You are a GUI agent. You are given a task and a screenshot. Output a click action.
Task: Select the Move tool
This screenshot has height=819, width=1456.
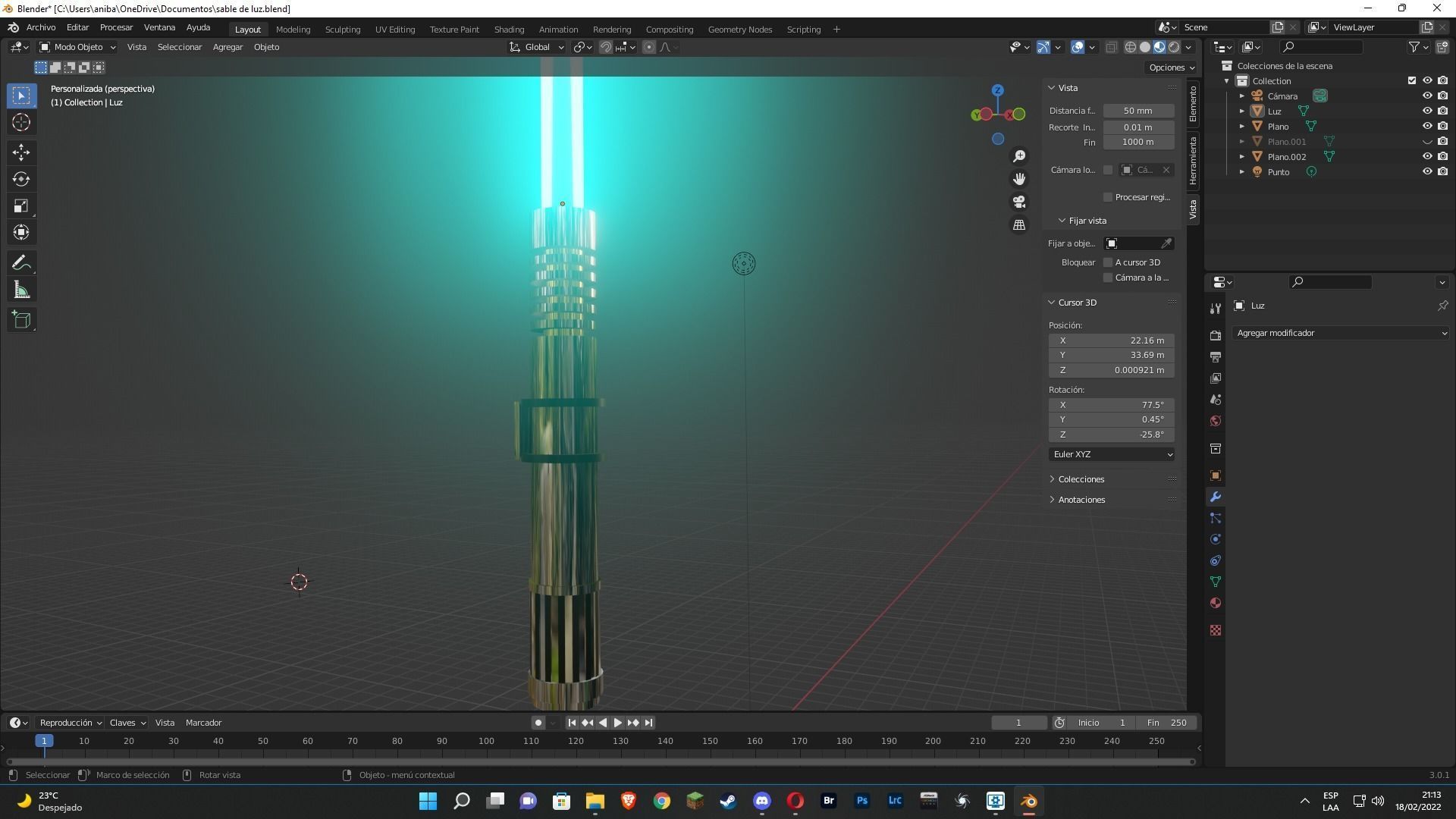pyautogui.click(x=21, y=152)
